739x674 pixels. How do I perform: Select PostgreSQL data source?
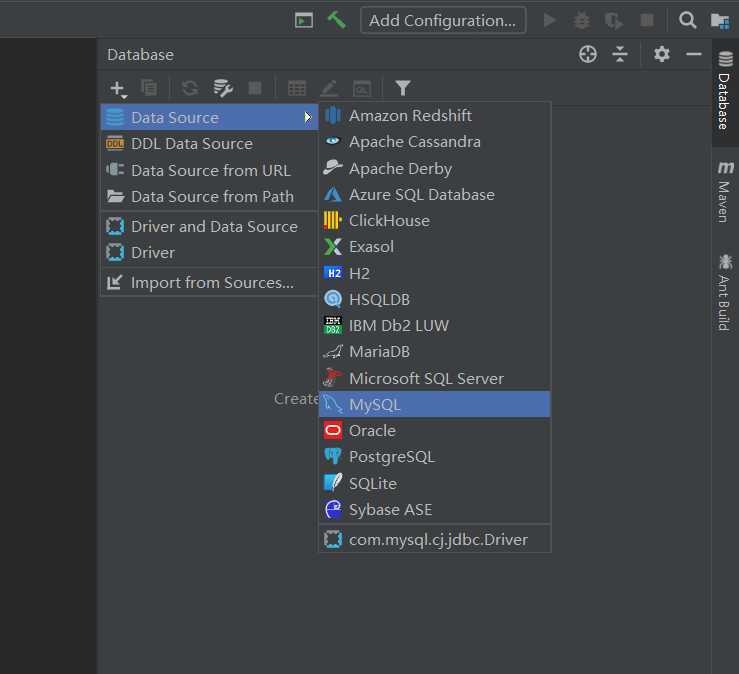coord(435,456)
